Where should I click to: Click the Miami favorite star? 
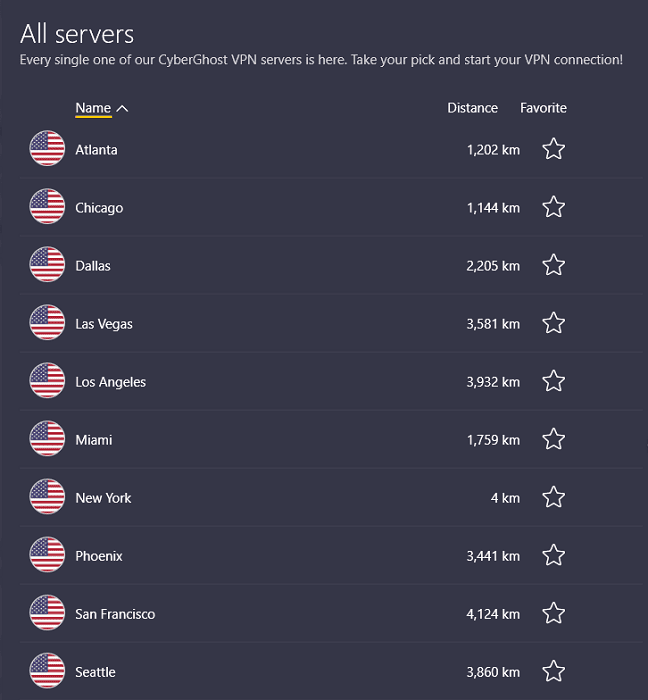pyautogui.click(x=553, y=439)
